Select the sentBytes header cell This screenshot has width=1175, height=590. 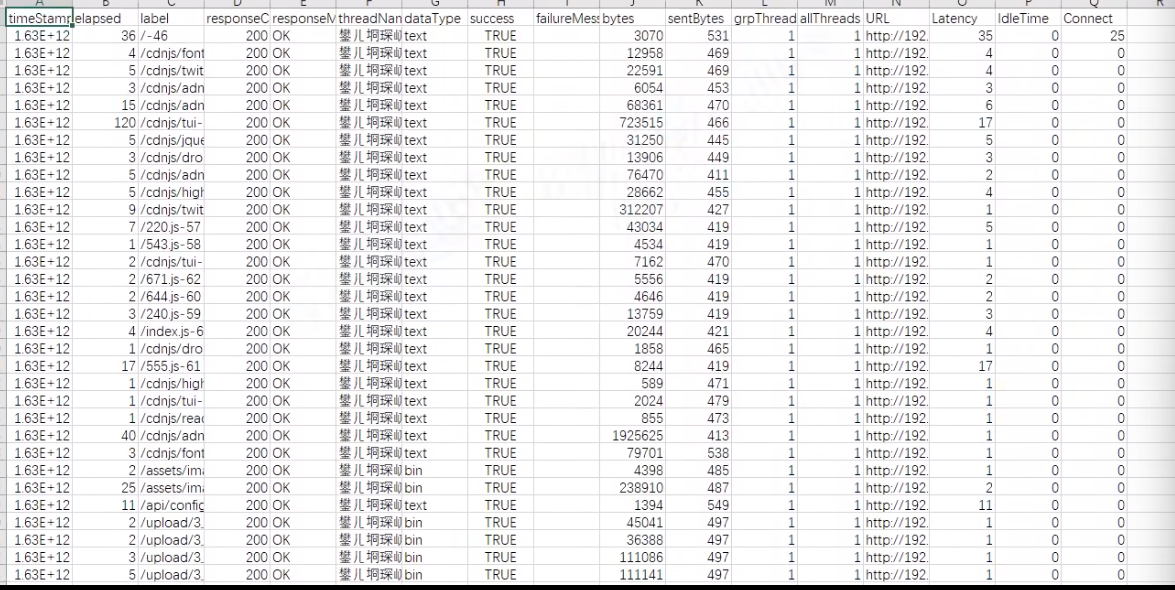(698, 18)
